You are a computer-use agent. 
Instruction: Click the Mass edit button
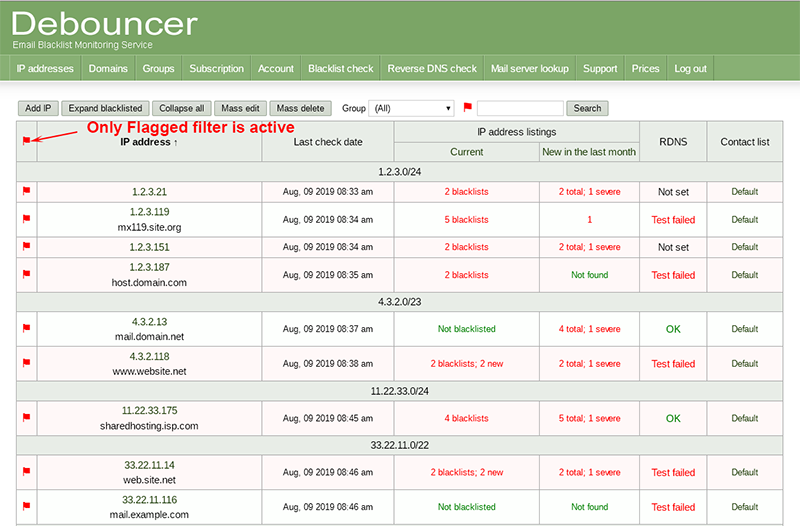(240, 108)
